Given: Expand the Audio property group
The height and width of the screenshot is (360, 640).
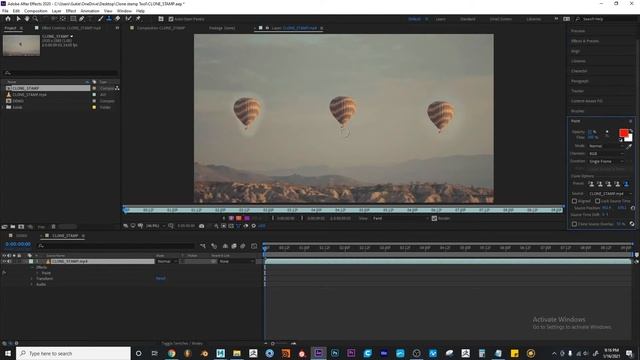Looking at the screenshot, I should pyautogui.click(x=32, y=284).
